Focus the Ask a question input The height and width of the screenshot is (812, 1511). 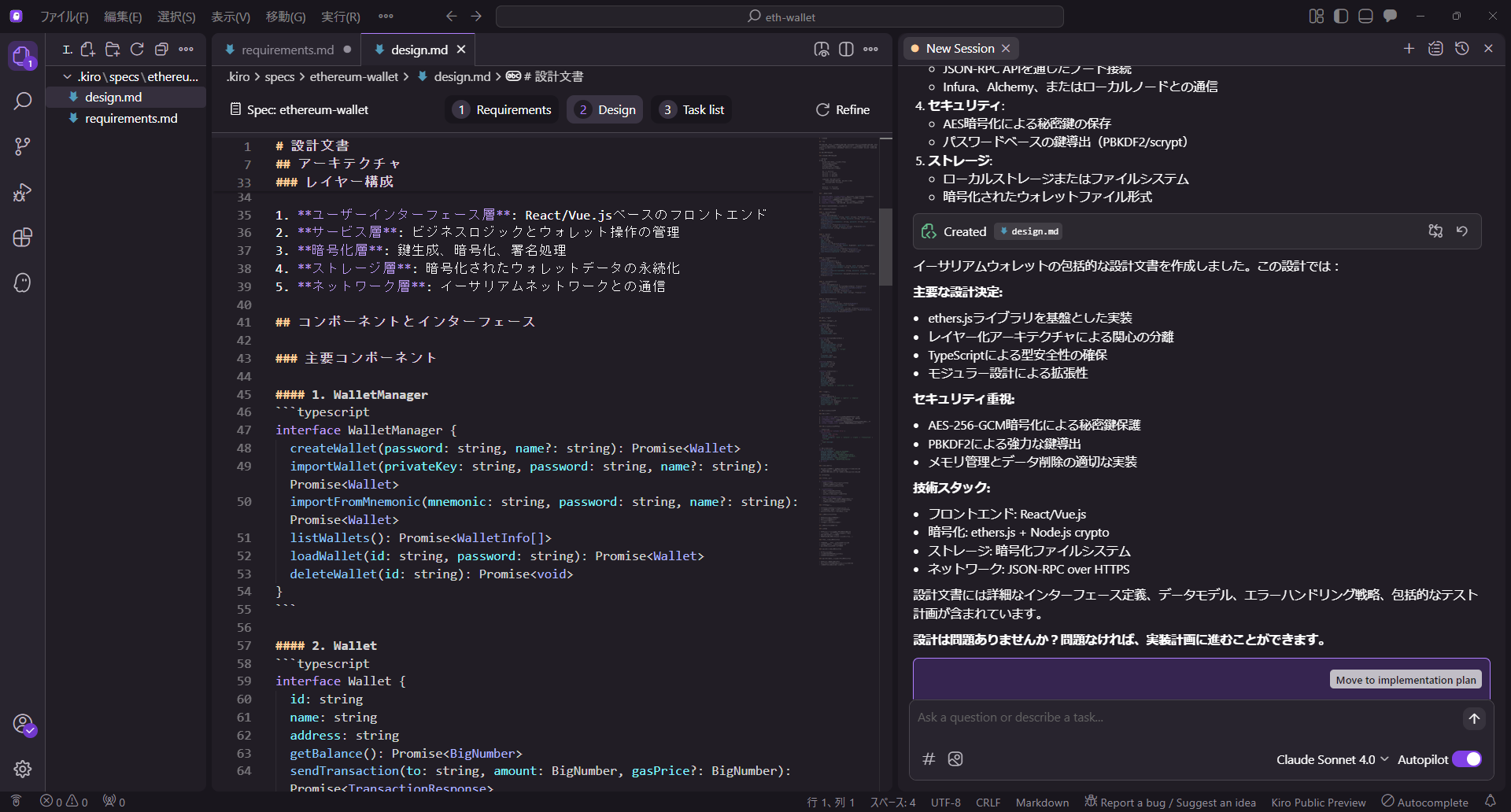pyautogui.click(x=1184, y=718)
